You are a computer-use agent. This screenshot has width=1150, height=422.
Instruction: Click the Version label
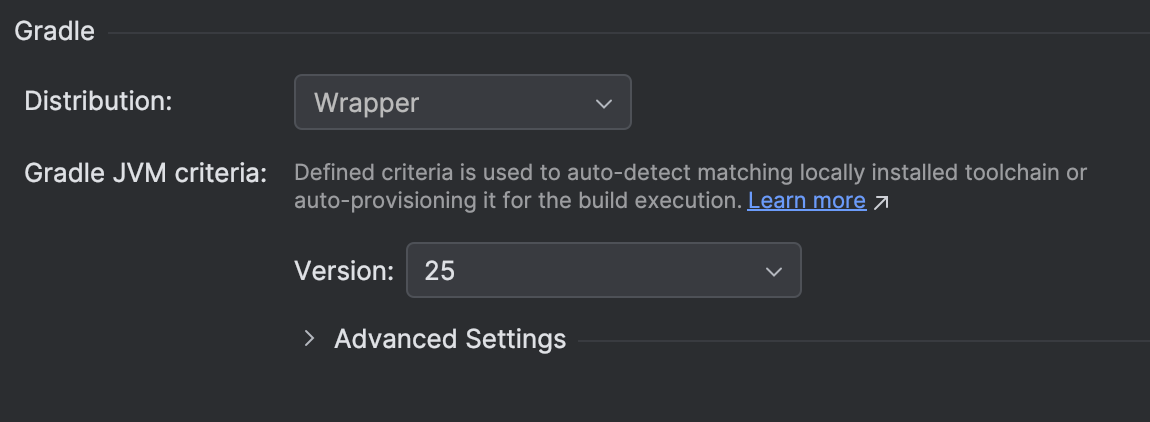point(344,270)
